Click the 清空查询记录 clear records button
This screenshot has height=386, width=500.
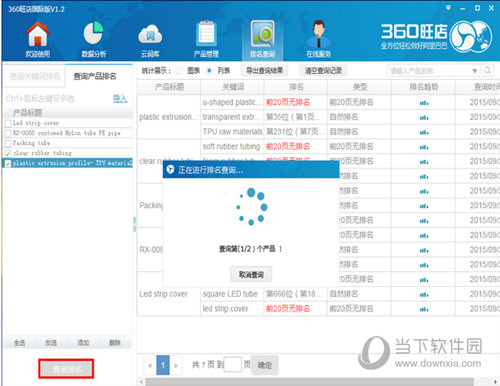tap(323, 70)
